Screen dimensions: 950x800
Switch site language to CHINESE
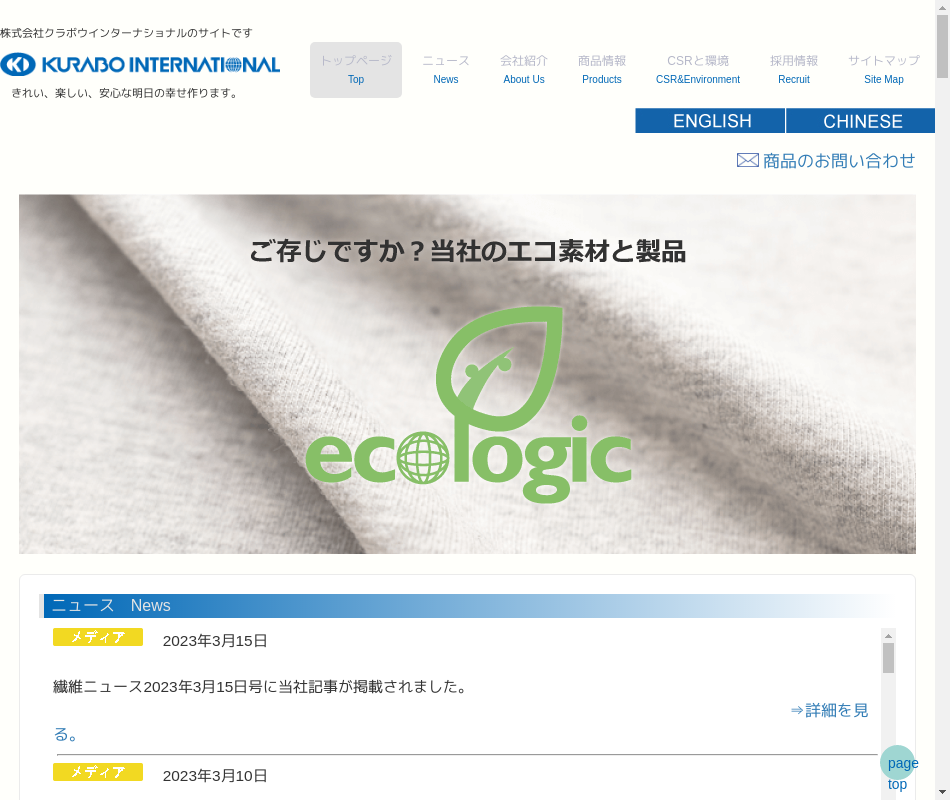[861, 121]
